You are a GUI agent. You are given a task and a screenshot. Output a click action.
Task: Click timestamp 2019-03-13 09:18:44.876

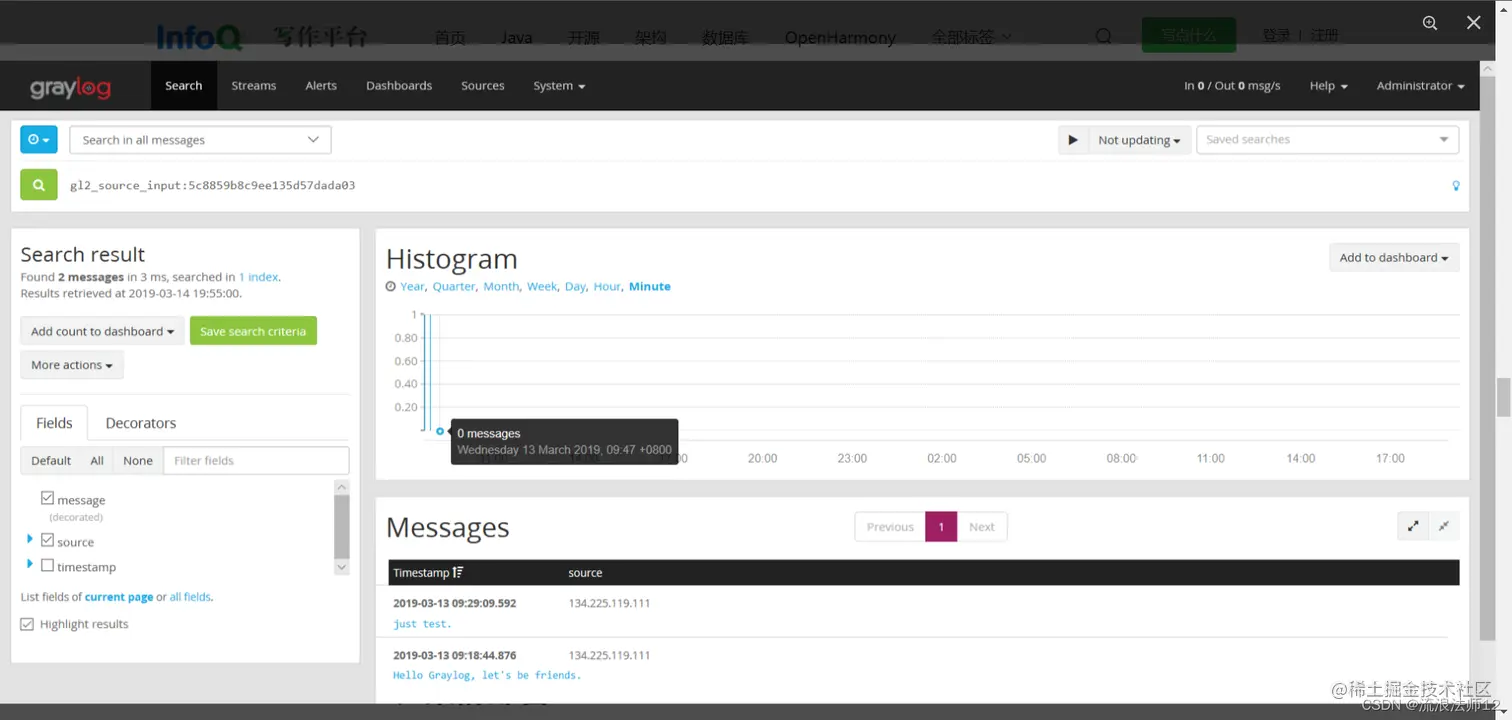coord(455,655)
